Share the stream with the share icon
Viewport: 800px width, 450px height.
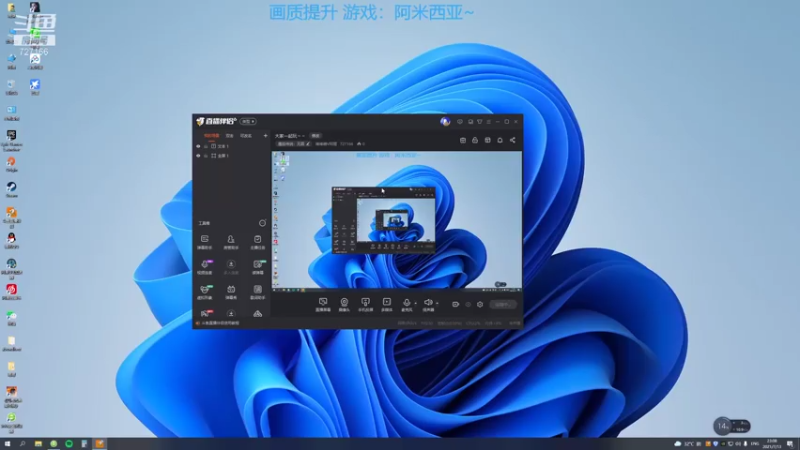click(513, 140)
